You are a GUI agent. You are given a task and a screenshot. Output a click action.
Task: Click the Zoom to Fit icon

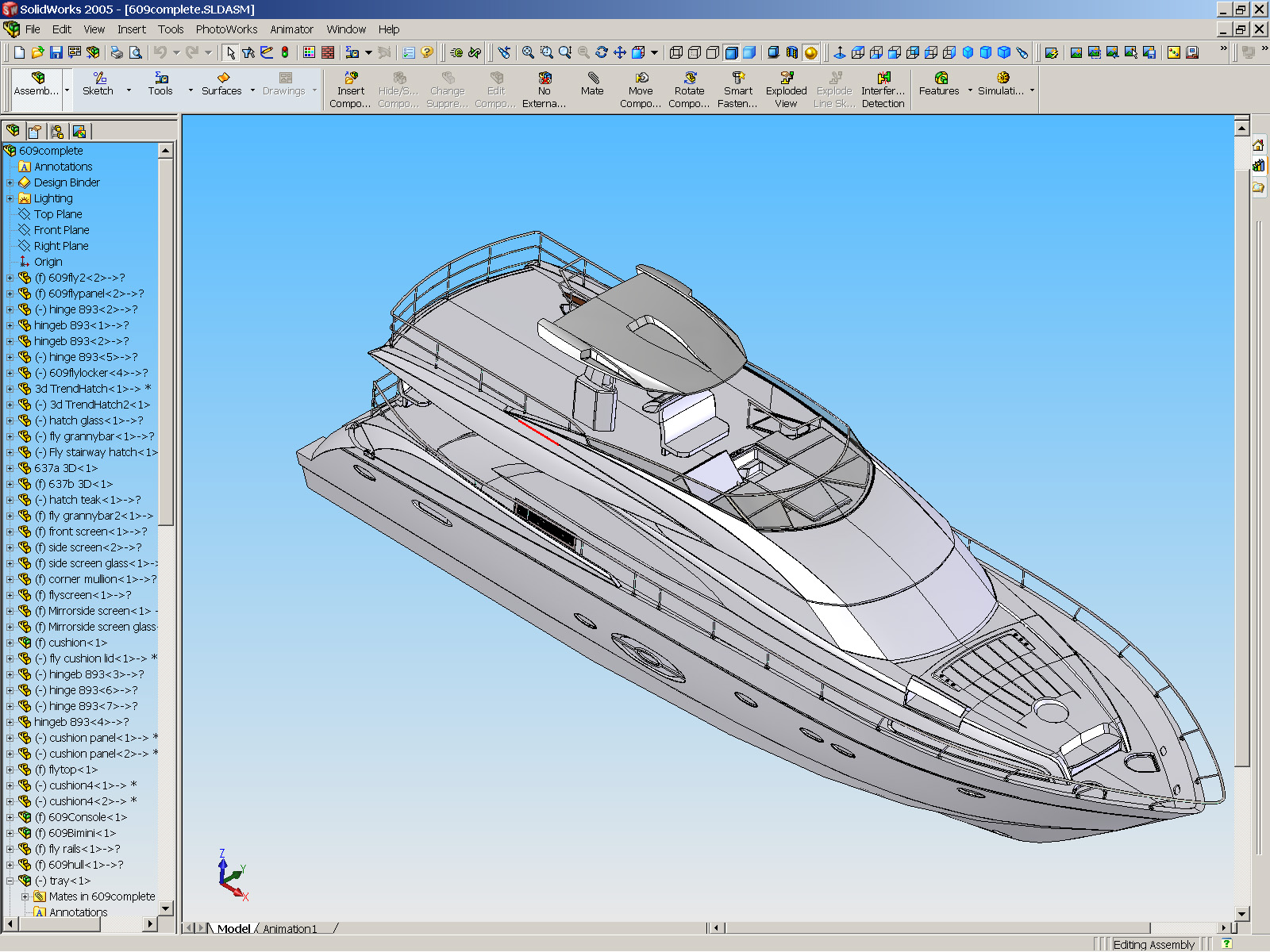[x=529, y=54]
